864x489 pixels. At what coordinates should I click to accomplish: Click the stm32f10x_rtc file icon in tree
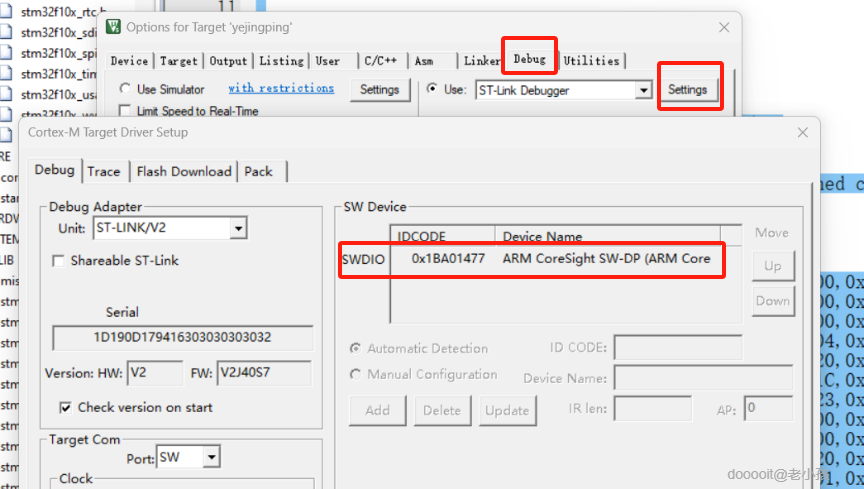(x=6, y=12)
